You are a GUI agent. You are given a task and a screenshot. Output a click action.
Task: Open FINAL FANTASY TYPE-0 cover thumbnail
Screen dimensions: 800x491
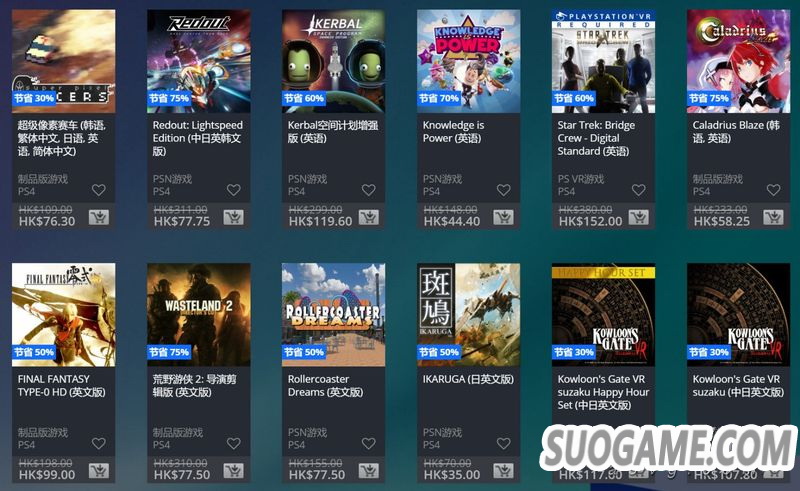(64, 315)
